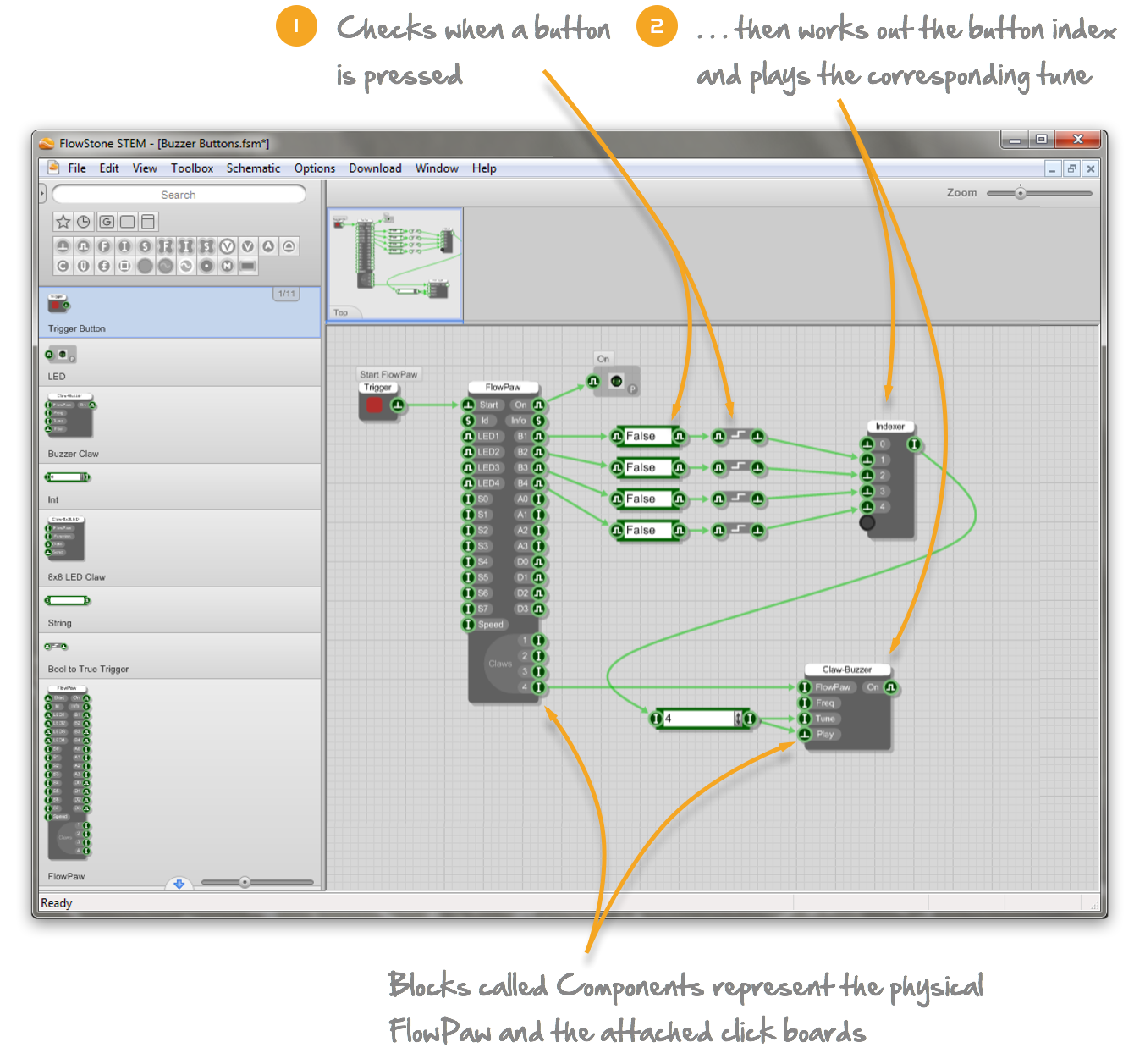Open the Options menu

[x=315, y=168]
